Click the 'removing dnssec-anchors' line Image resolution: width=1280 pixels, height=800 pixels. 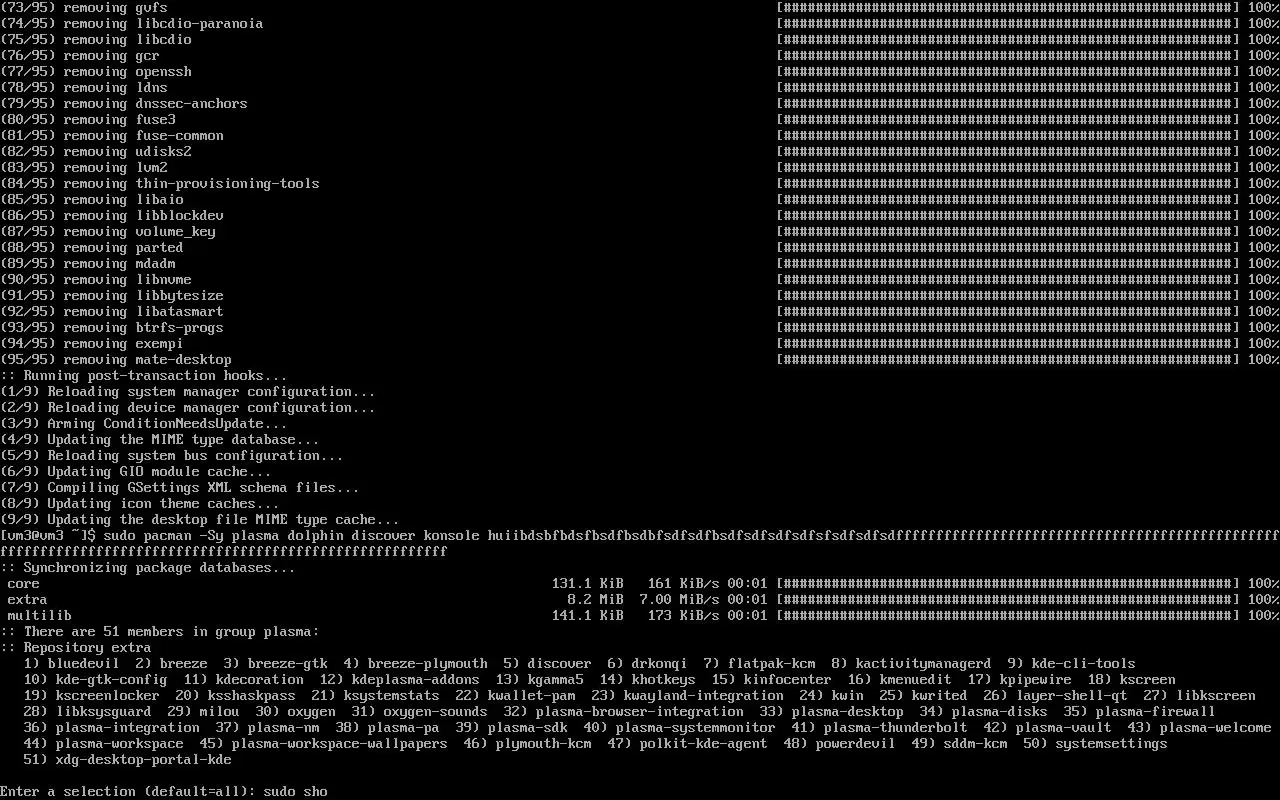point(124,103)
